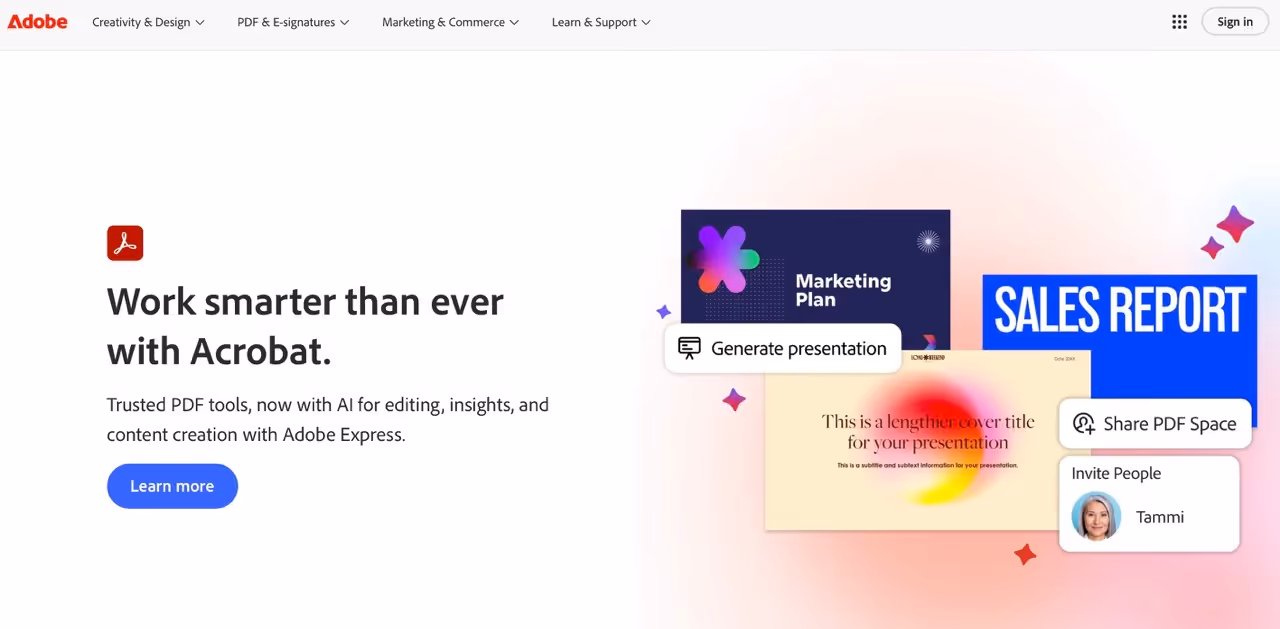Click the Sign in button

1235,22
